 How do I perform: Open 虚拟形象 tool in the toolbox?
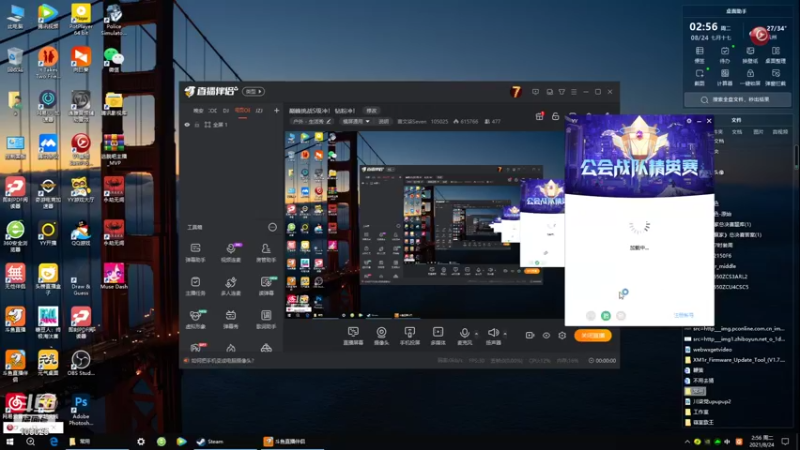[x=195, y=319]
